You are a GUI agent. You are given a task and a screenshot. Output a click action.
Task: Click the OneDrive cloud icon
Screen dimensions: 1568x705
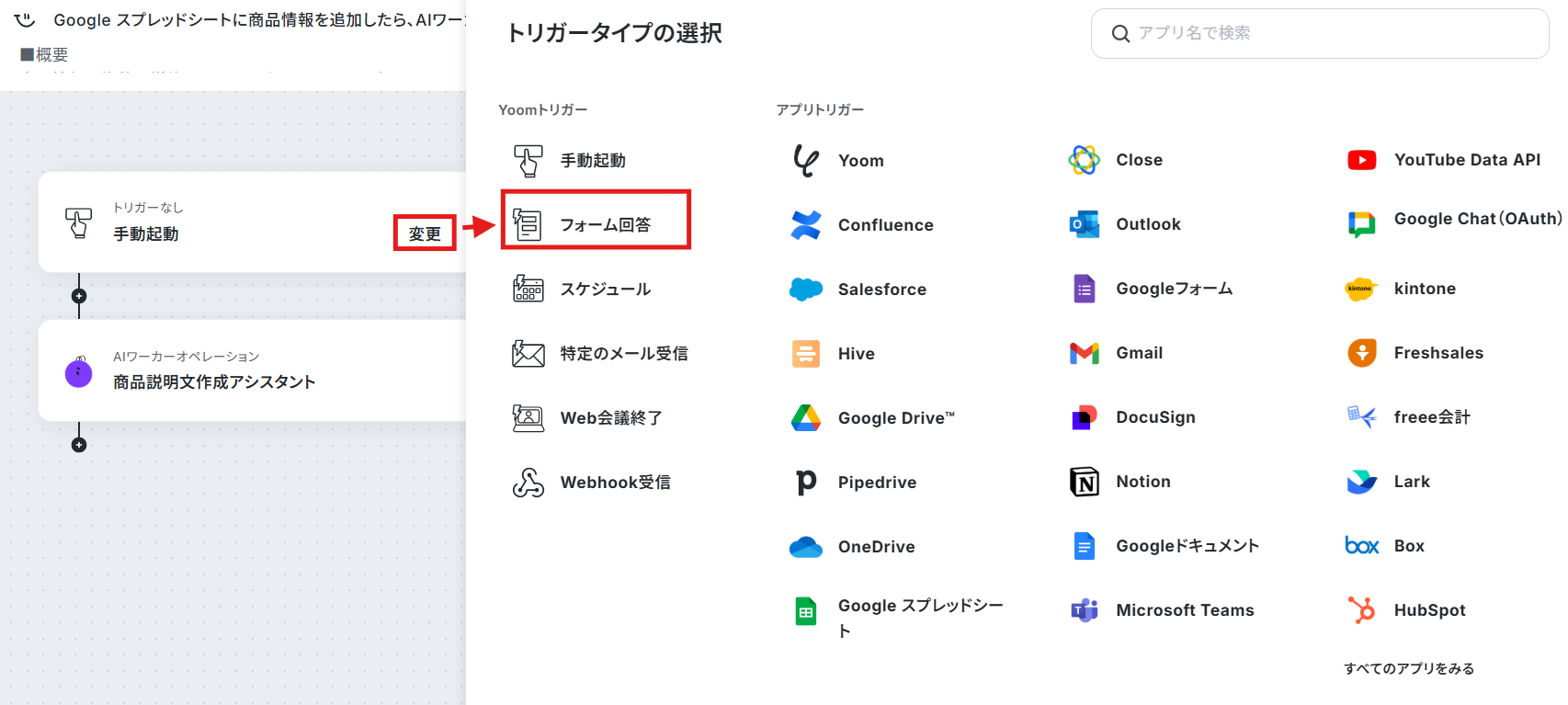806,547
